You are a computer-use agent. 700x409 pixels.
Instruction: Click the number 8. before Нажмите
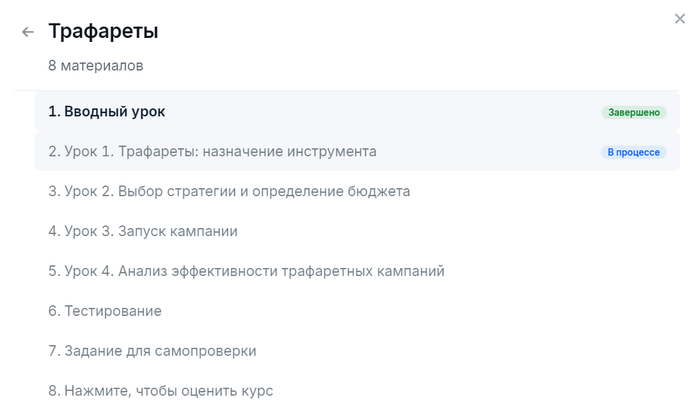54,391
